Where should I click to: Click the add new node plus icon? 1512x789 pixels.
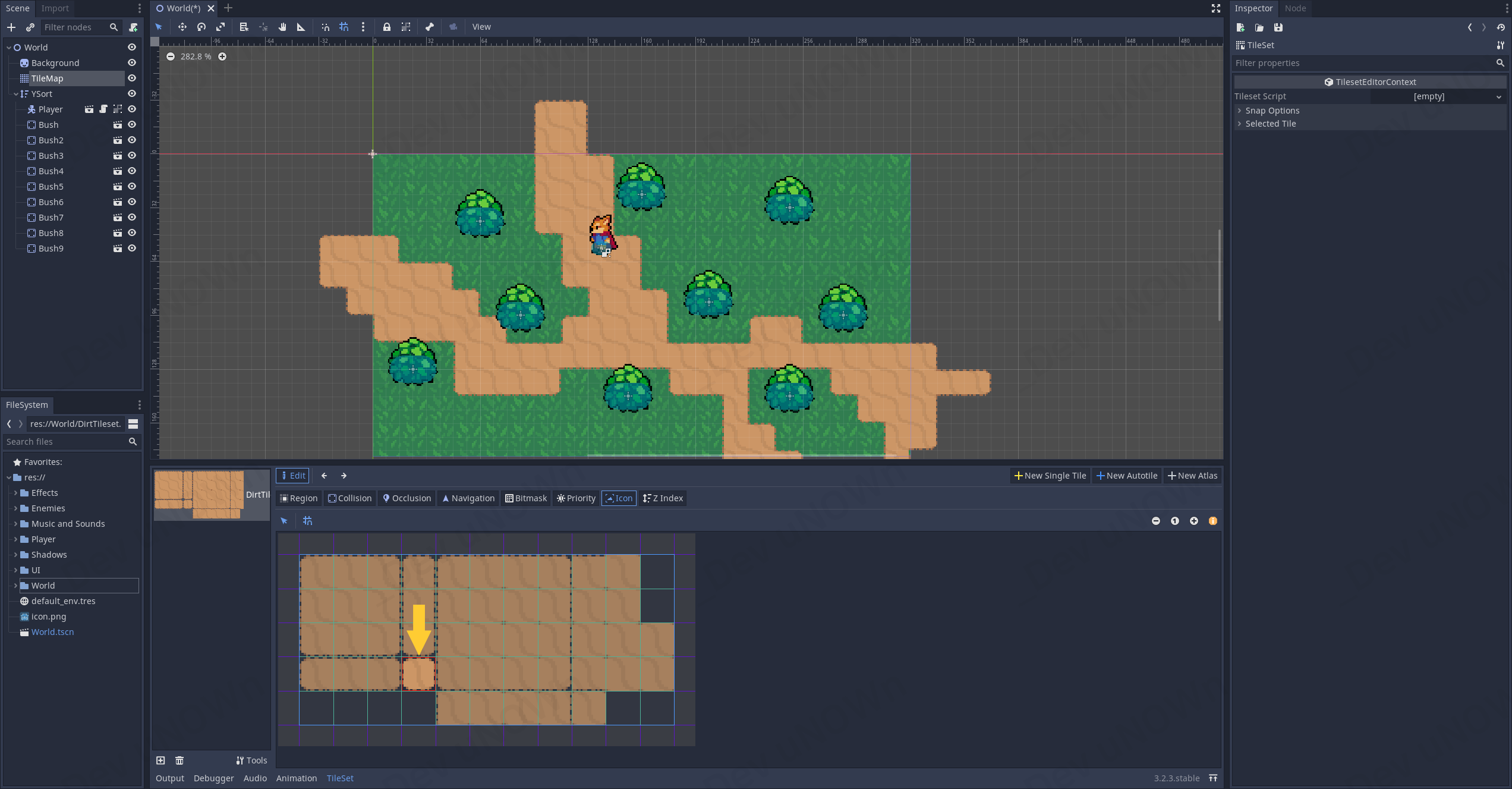(11, 27)
